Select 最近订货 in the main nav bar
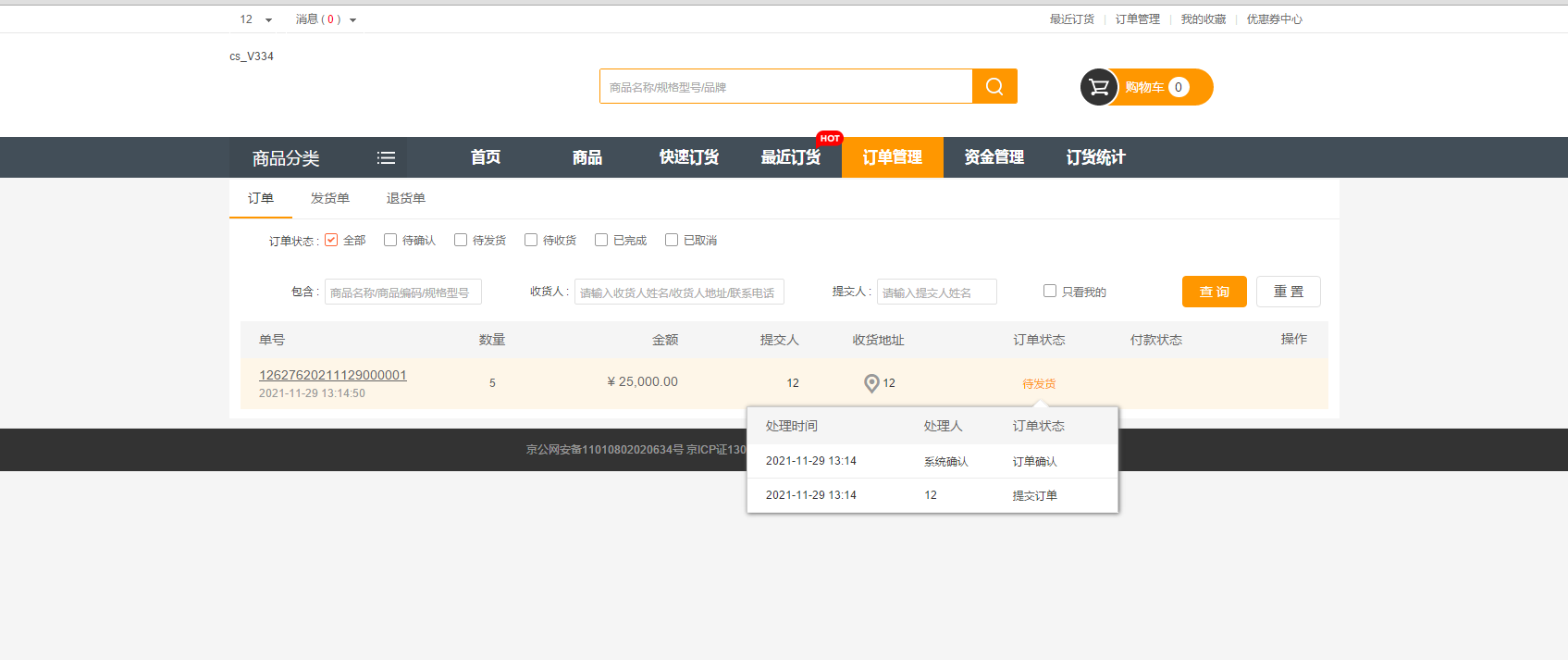This screenshot has height=660, width=1568. click(x=791, y=157)
